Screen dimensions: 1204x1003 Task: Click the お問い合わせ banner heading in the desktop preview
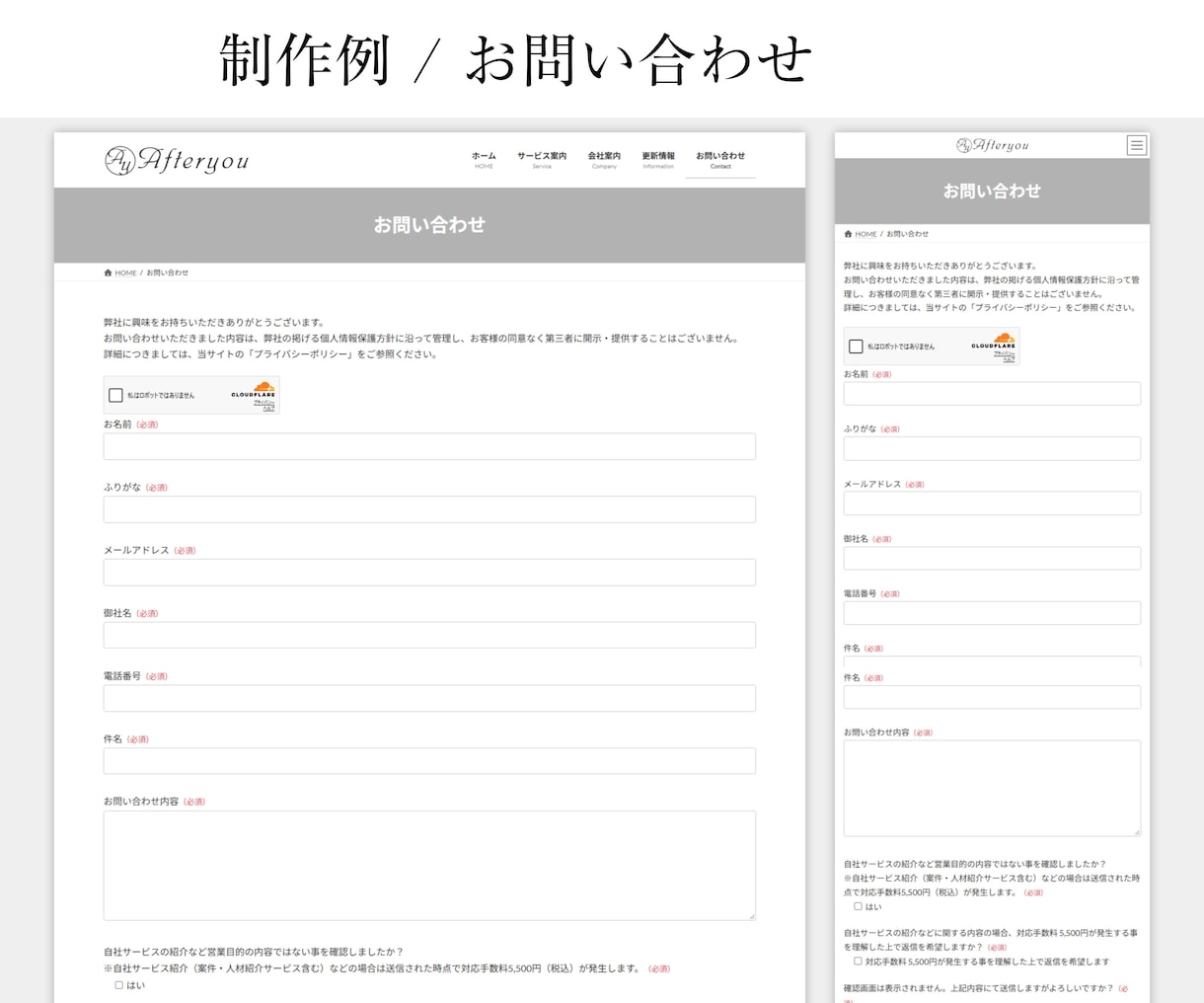tap(429, 225)
